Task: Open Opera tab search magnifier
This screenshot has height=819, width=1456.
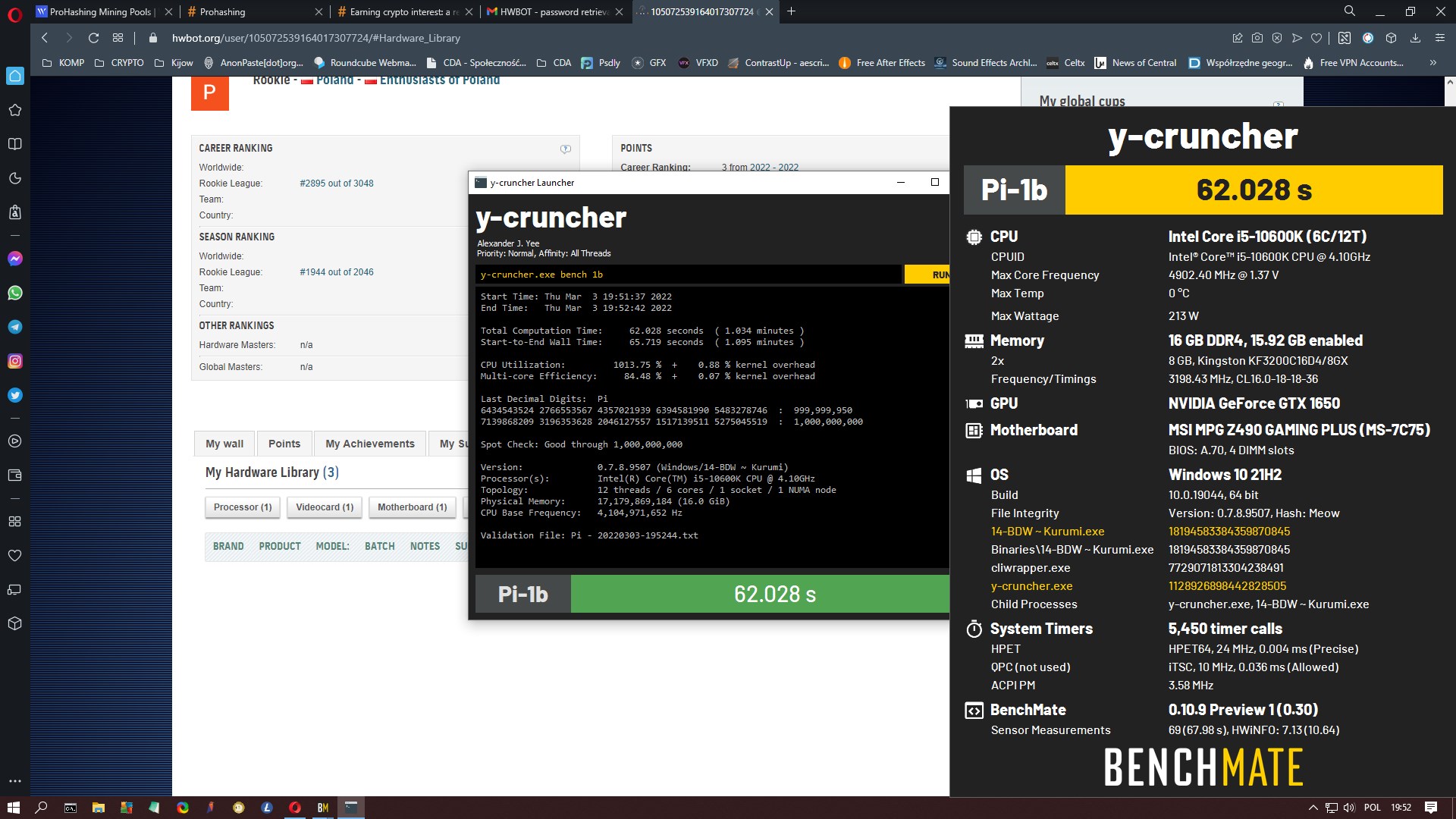Action: 1350,11
